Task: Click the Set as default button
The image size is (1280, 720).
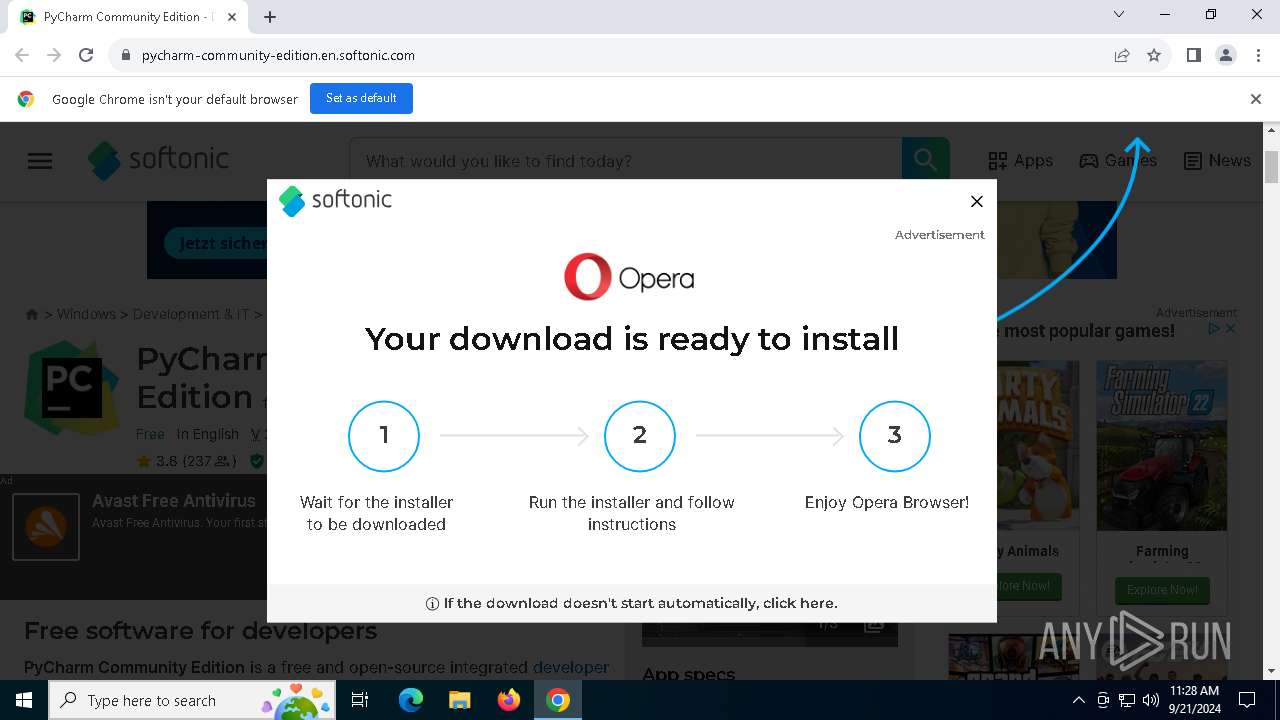Action: [x=361, y=98]
